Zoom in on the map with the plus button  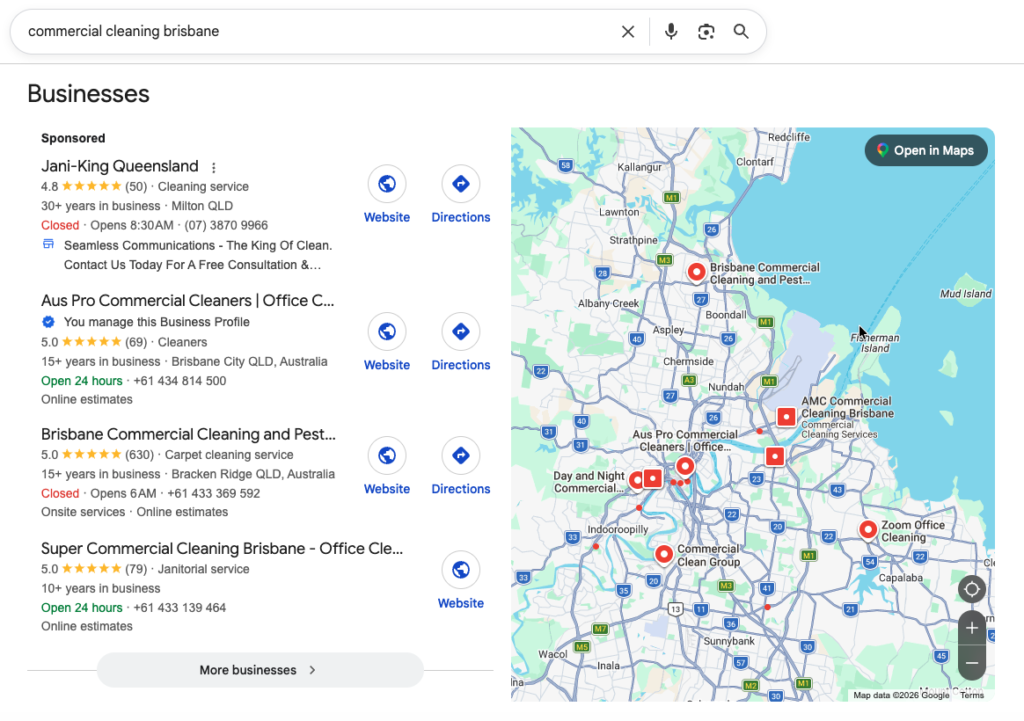tap(972, 628)
